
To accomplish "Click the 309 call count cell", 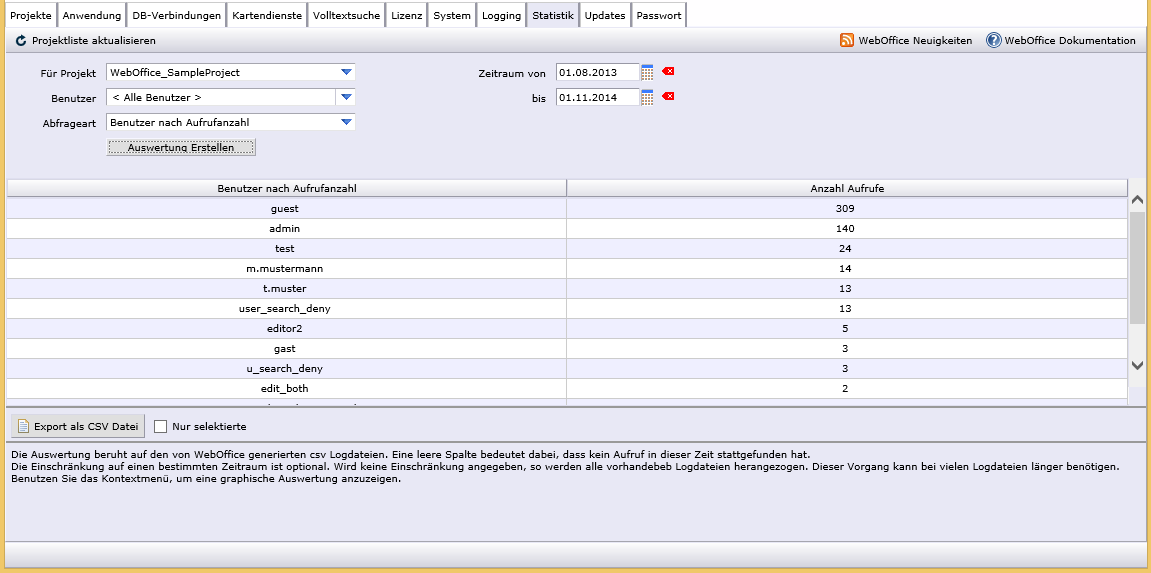I will click(x=846, y=208).
